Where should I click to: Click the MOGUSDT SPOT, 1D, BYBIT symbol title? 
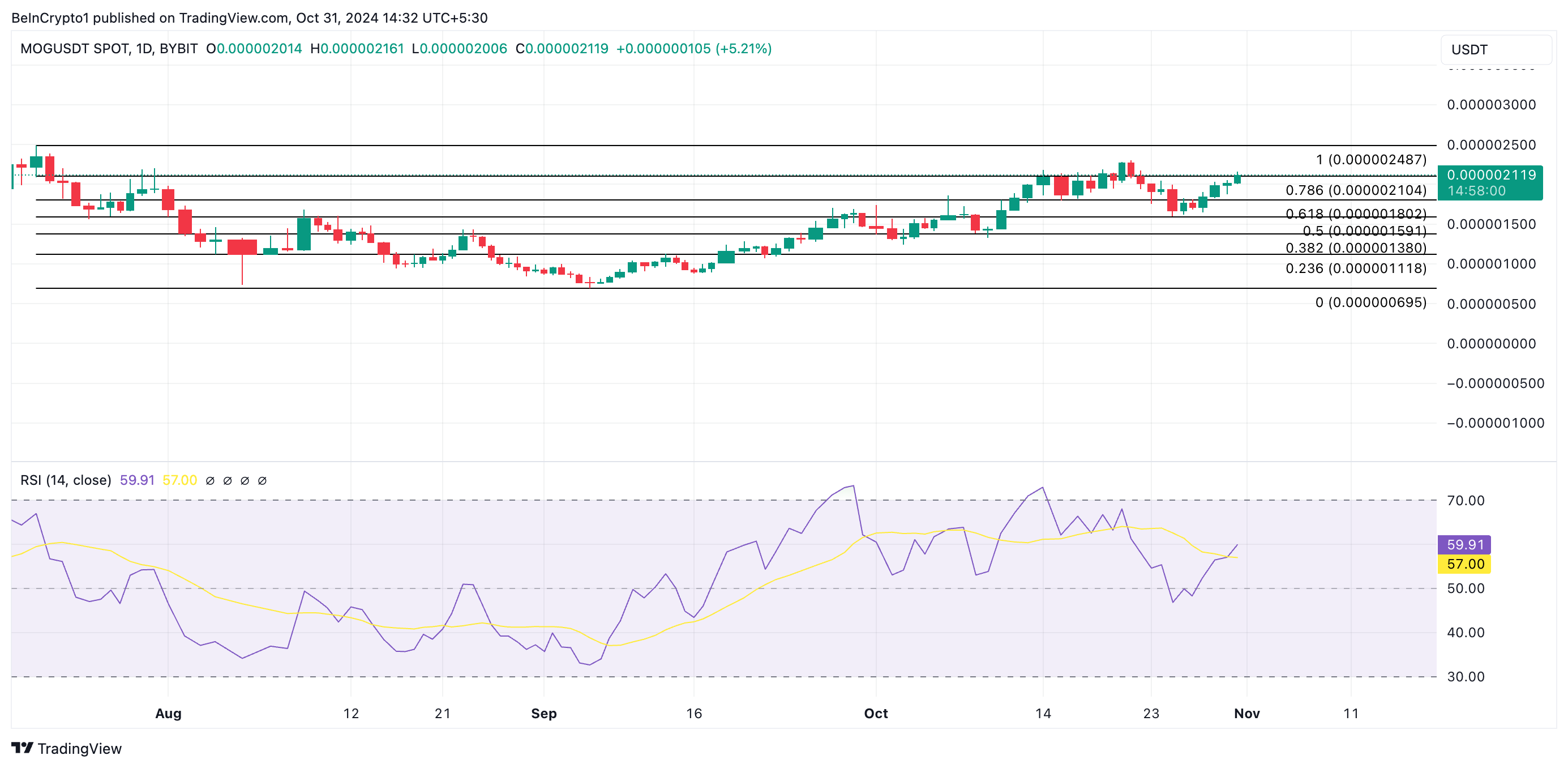tap(109, 49)
